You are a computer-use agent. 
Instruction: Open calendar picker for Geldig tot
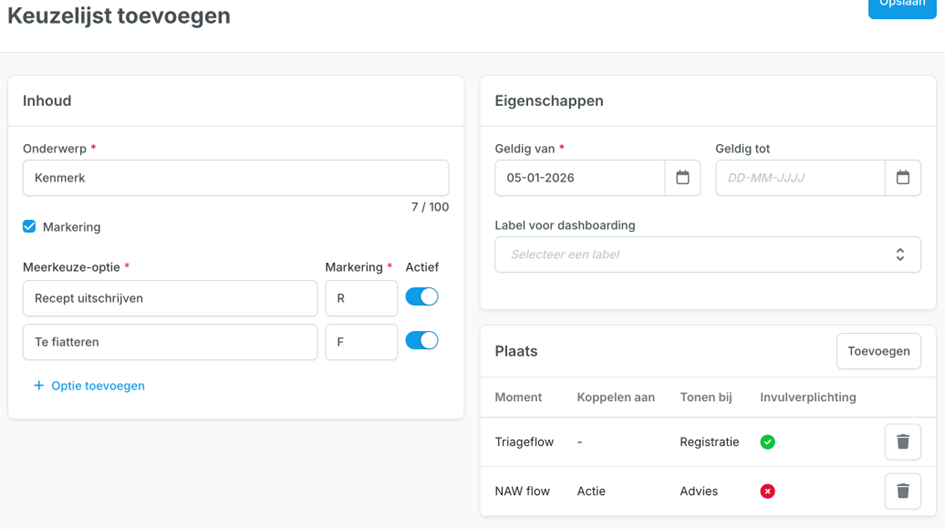coord(902,178)
